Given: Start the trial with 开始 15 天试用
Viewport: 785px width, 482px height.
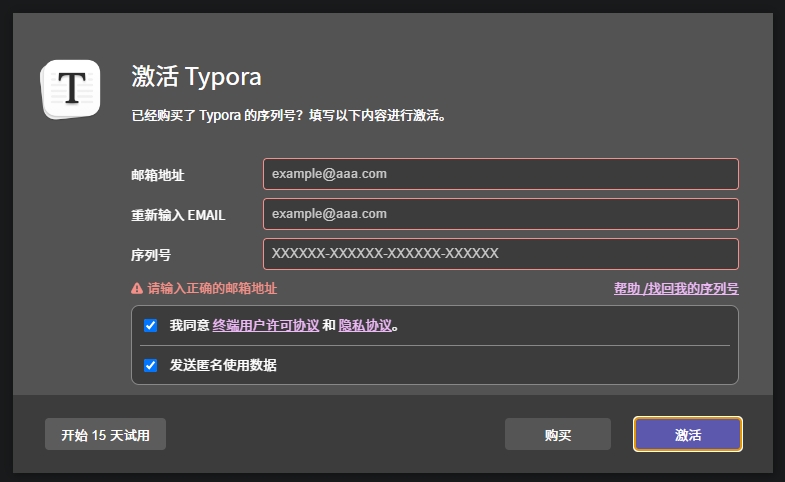Looking at the screenshot, I should (x=105, y=434).
